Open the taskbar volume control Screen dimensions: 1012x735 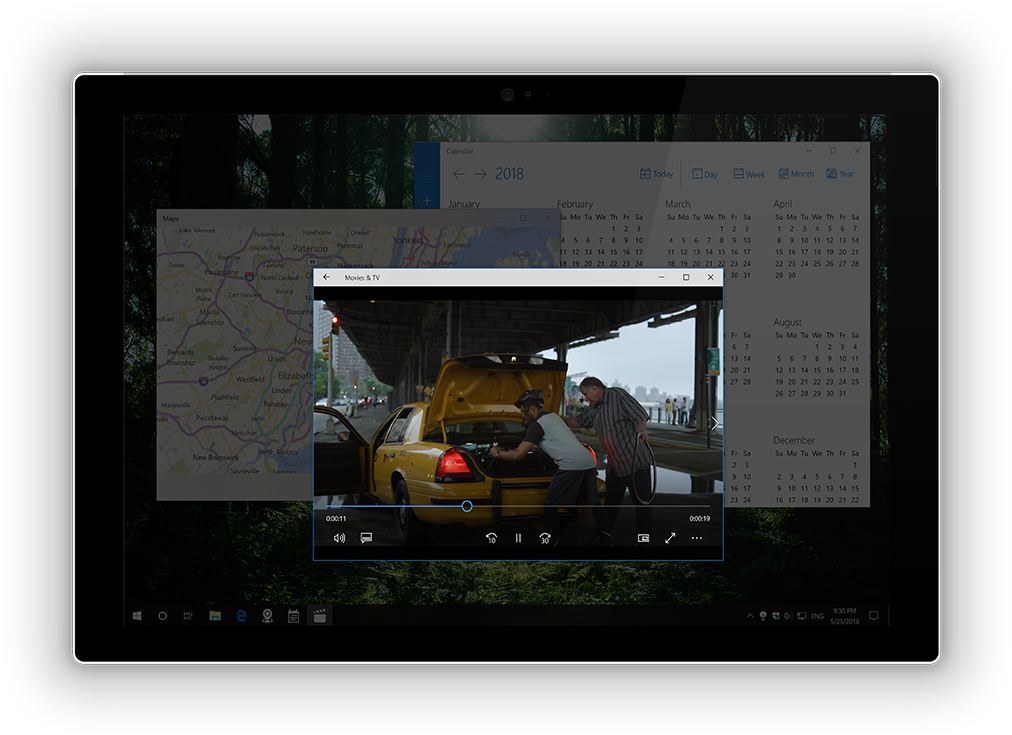788,616
